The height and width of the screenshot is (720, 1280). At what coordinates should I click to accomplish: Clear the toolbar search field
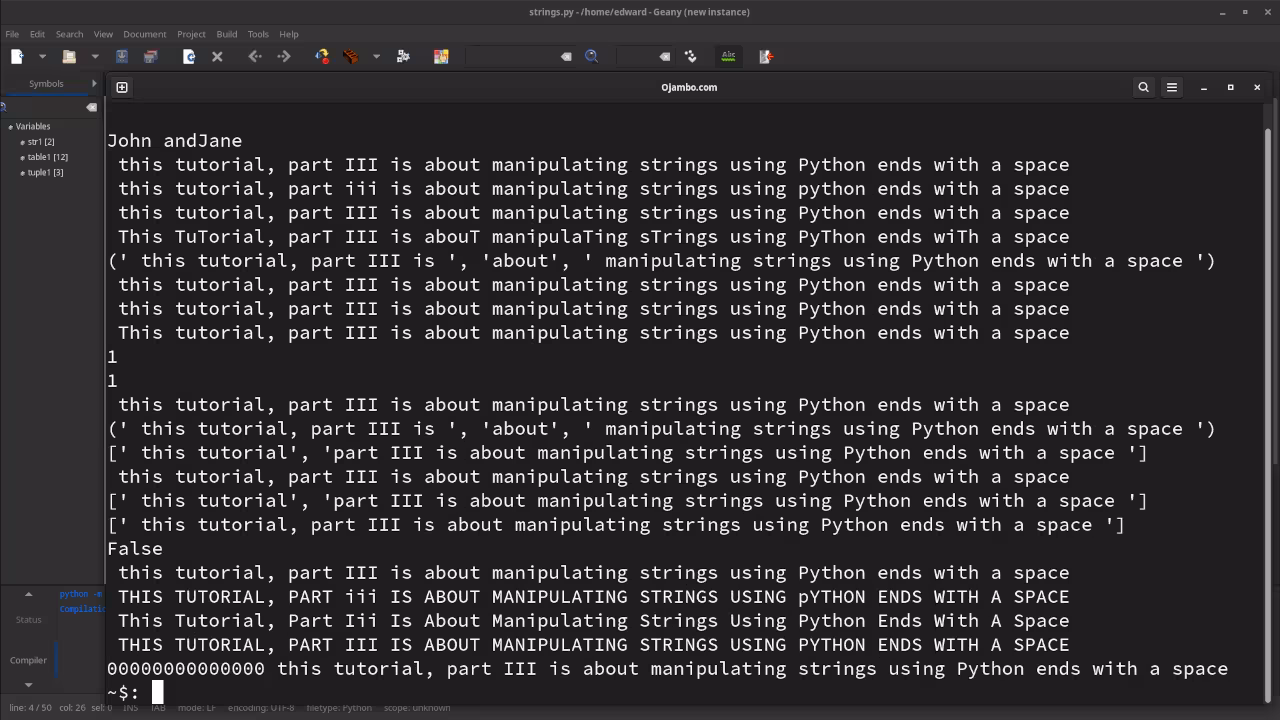pos(566,57)
